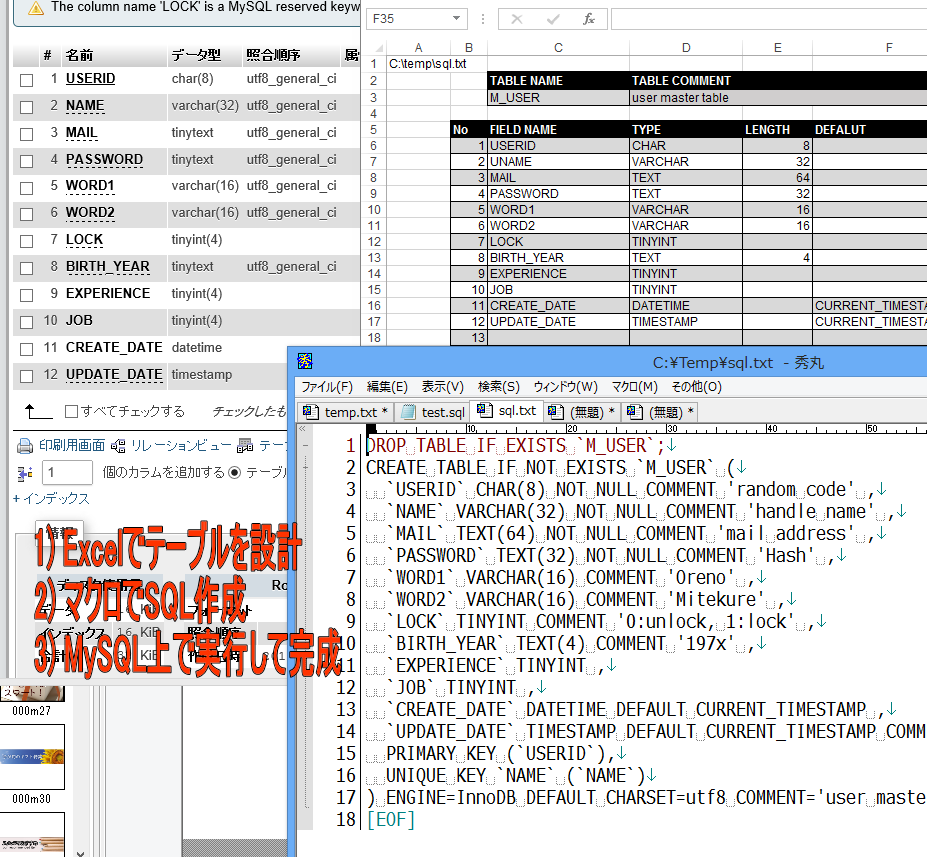Tick the すべてチェックする checkbox
Screen dimensions: 927x857
(x=71, y=412)
